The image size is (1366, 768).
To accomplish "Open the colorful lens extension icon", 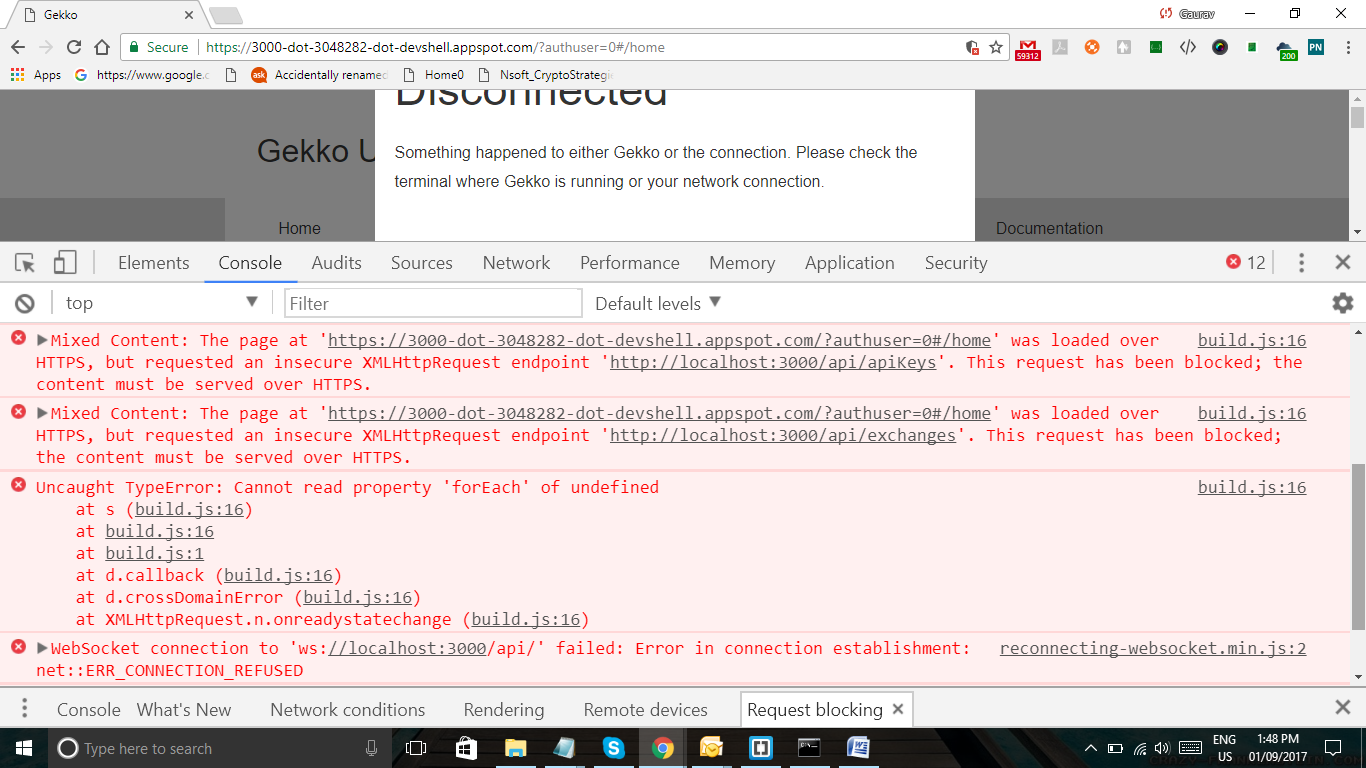I will (x=1220, y=47).
